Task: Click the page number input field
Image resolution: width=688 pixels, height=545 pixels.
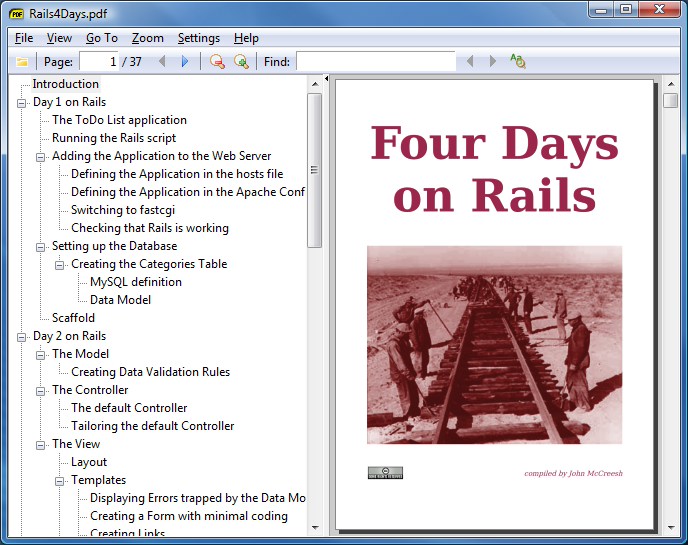Action: pyautogui.click(x=99, y=61)
